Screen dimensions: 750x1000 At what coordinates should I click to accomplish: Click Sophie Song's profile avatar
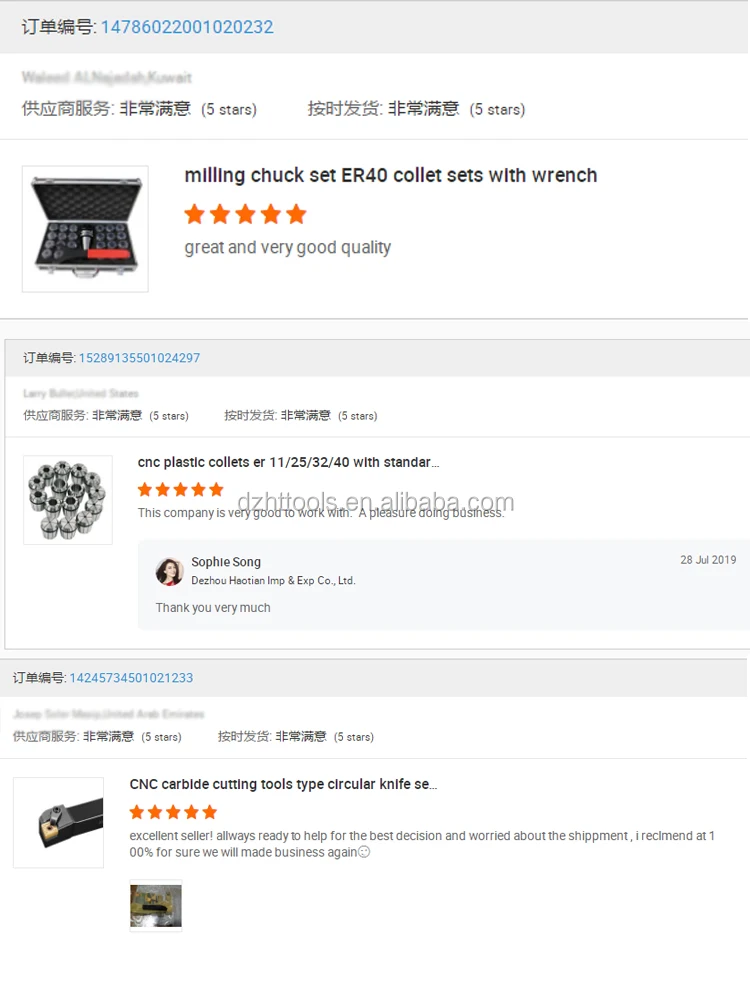170,571
